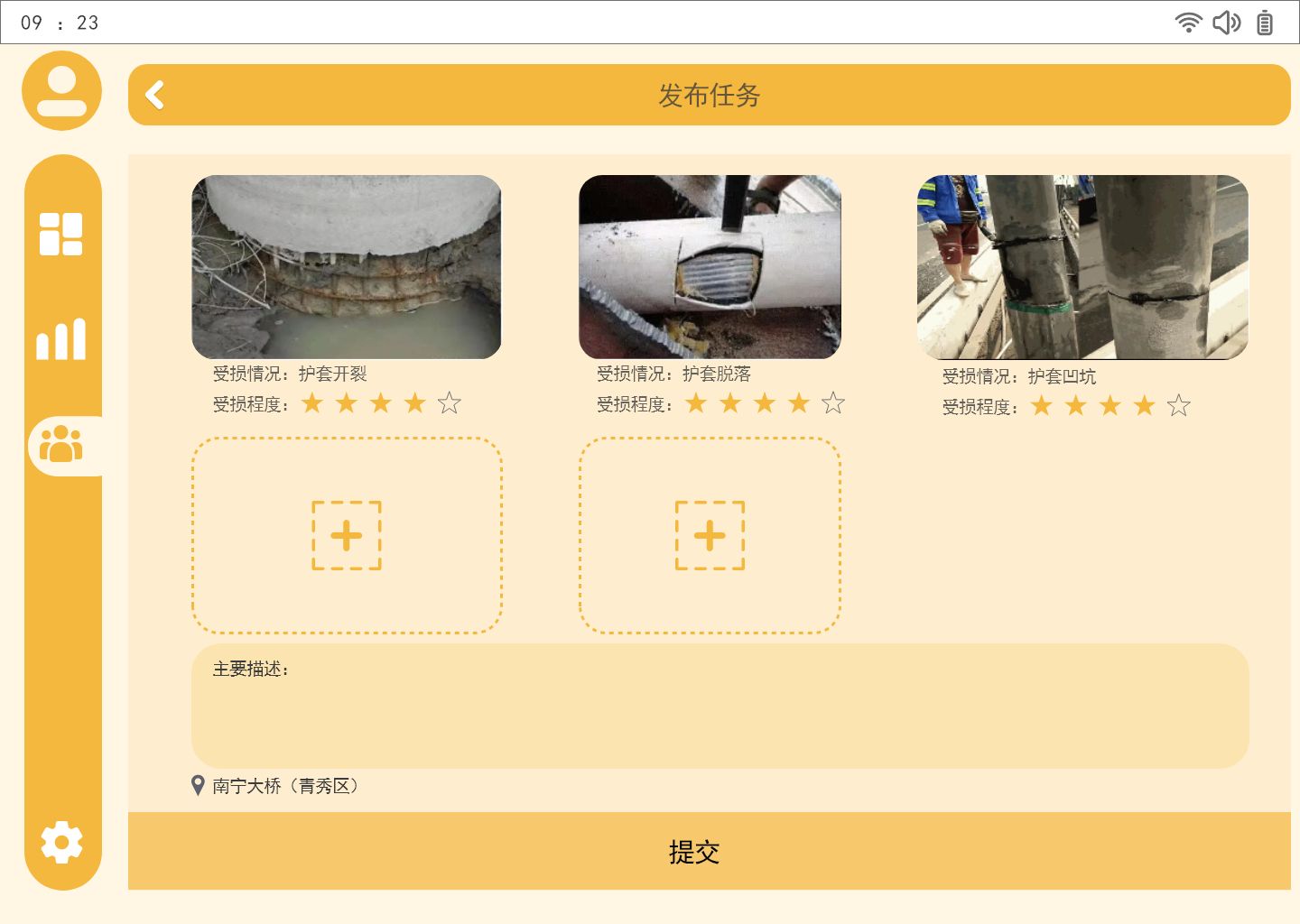
Task: Click the battery status icon
Action: 1265,23
